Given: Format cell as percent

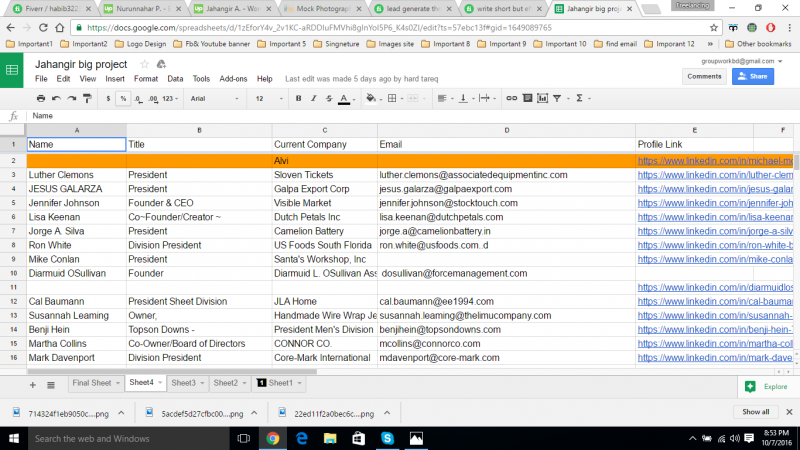Looking at the screenshot, I should click(123, 98).
